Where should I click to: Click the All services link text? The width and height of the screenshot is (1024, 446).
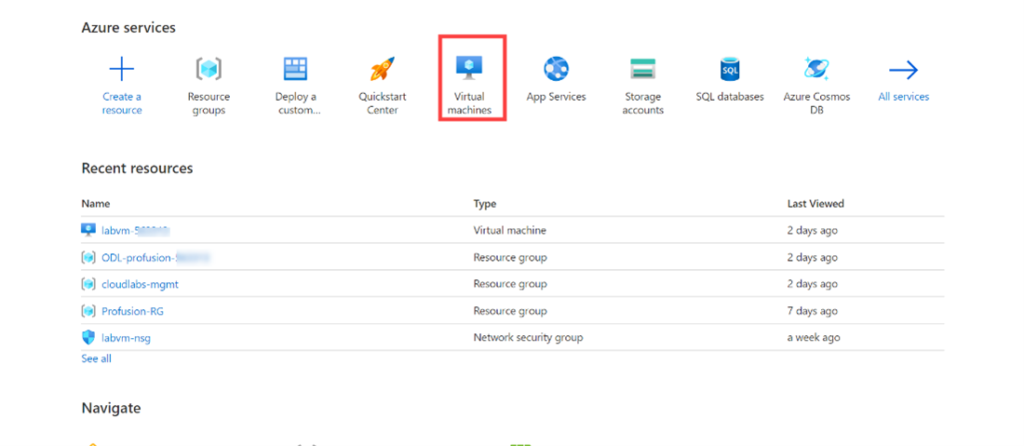[903, 97]
